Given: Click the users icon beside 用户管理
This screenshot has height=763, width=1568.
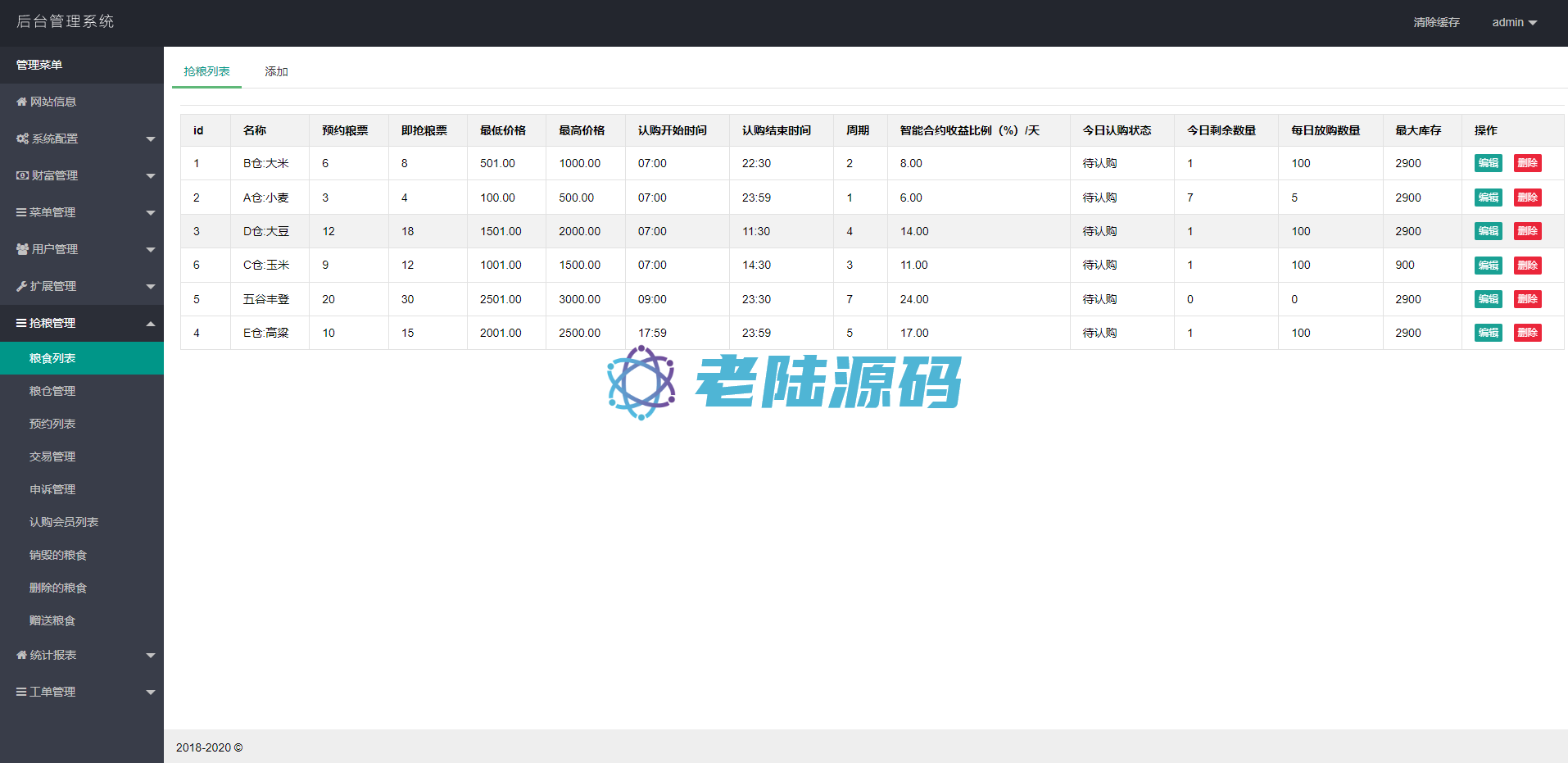Looking at the screenshot, I should pyautogui.click(x=22, y=249).
